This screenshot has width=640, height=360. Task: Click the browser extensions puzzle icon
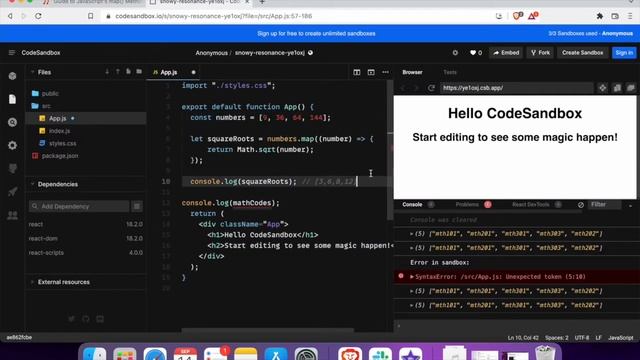tap(600, 16)
